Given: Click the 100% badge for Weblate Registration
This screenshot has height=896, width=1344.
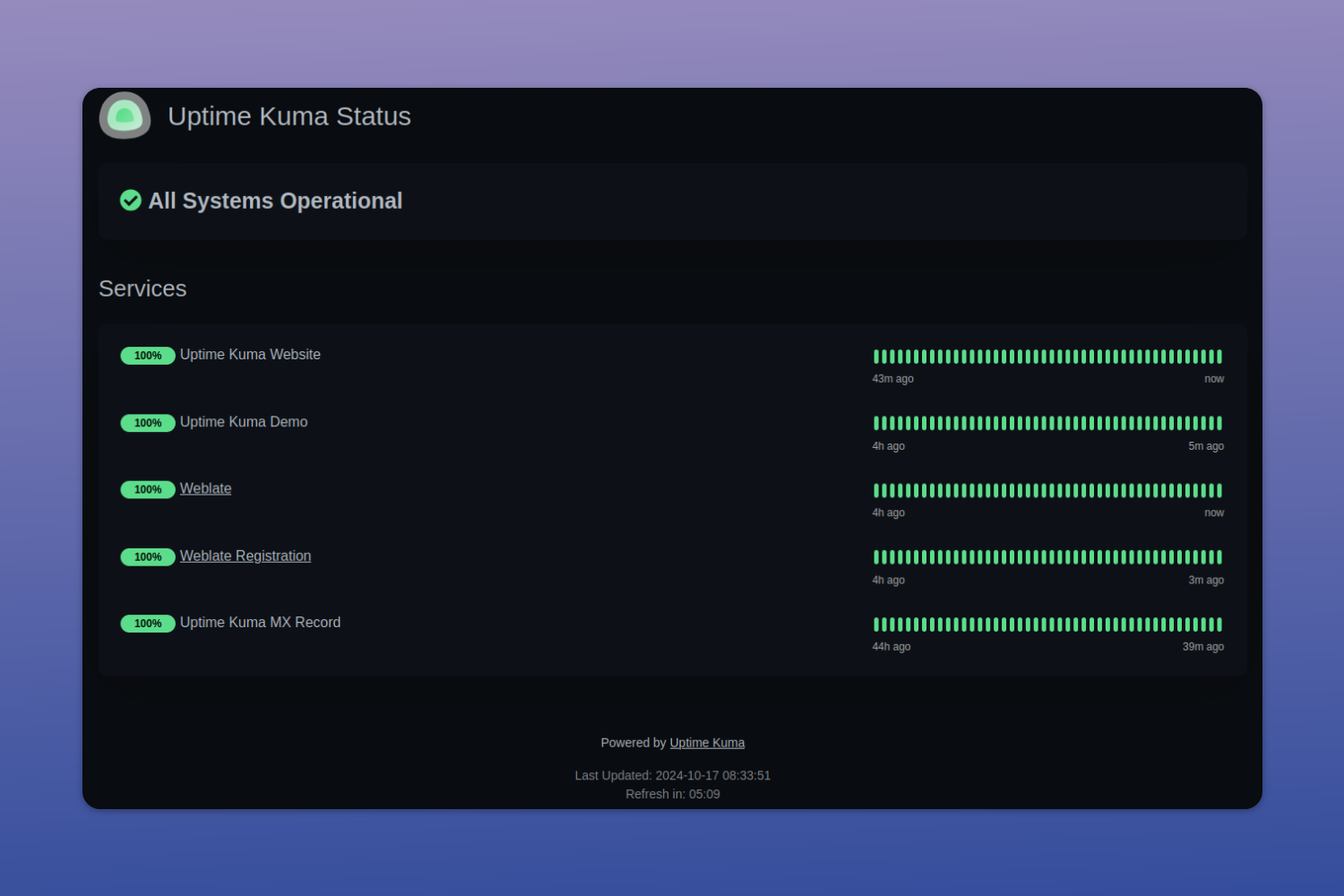Looking at the screenshot, I should [148, 556].
